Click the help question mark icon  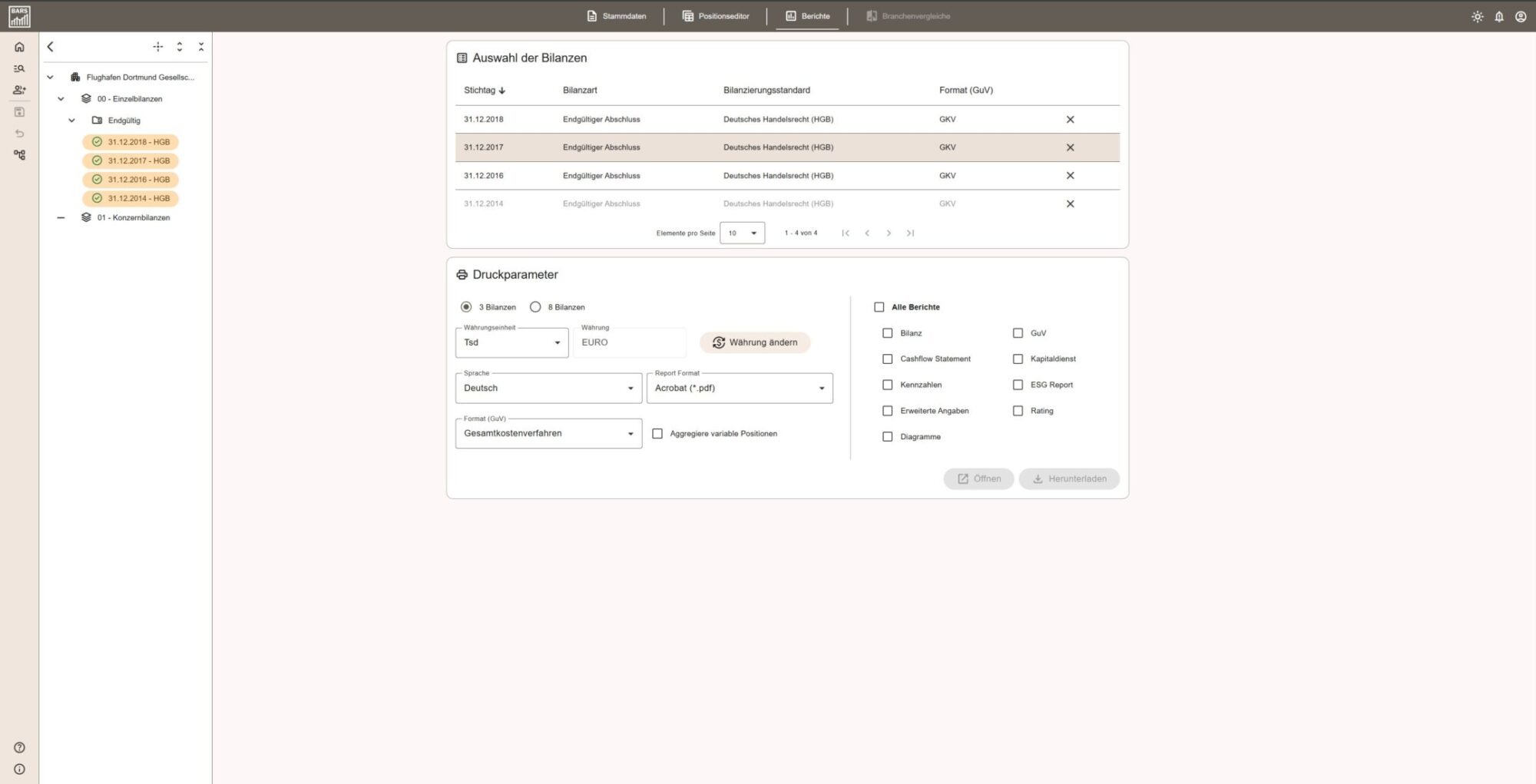pyautogui.click(x=19, y=747)
